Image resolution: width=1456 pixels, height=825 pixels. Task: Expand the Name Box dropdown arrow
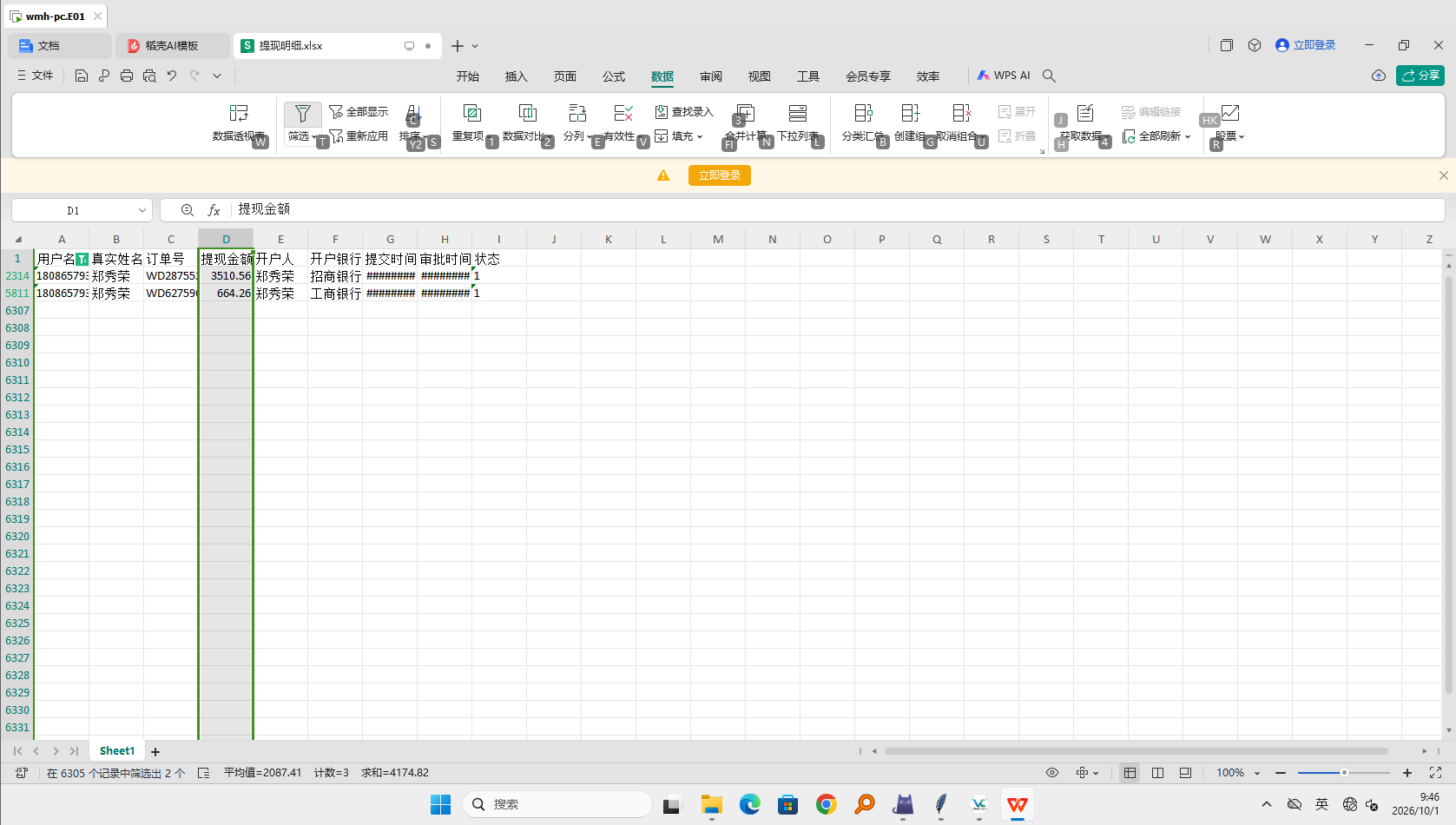(x=142, y=210)
